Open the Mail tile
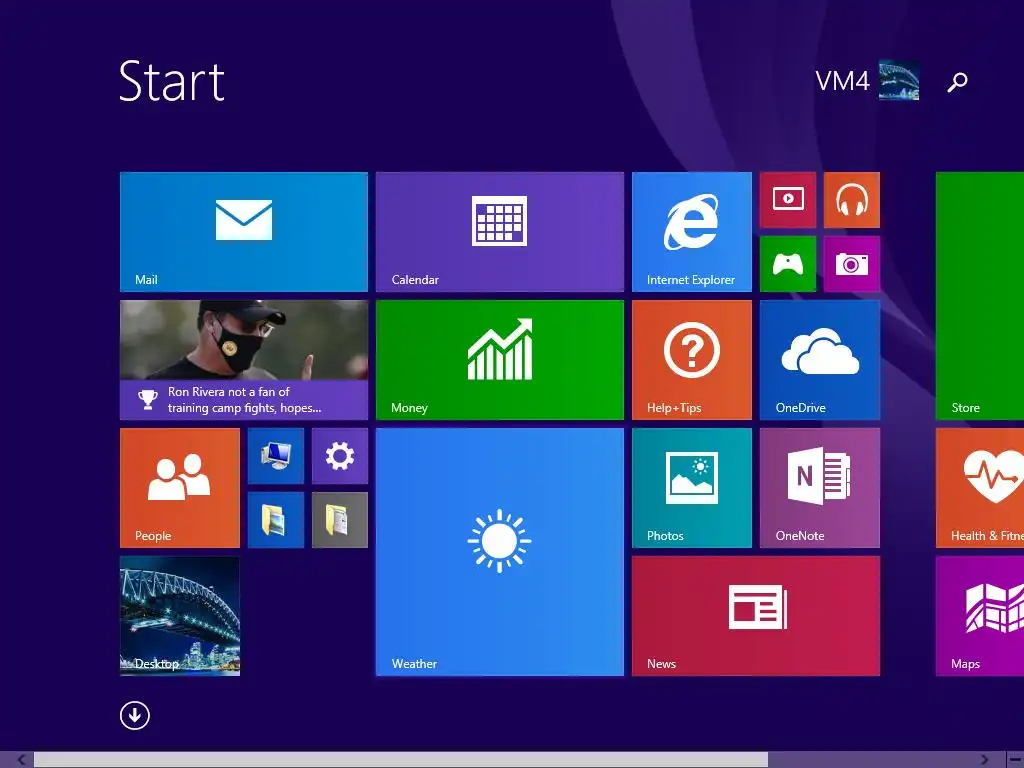The width and height of the screenshot is (1024, 768). pos(244,232)
